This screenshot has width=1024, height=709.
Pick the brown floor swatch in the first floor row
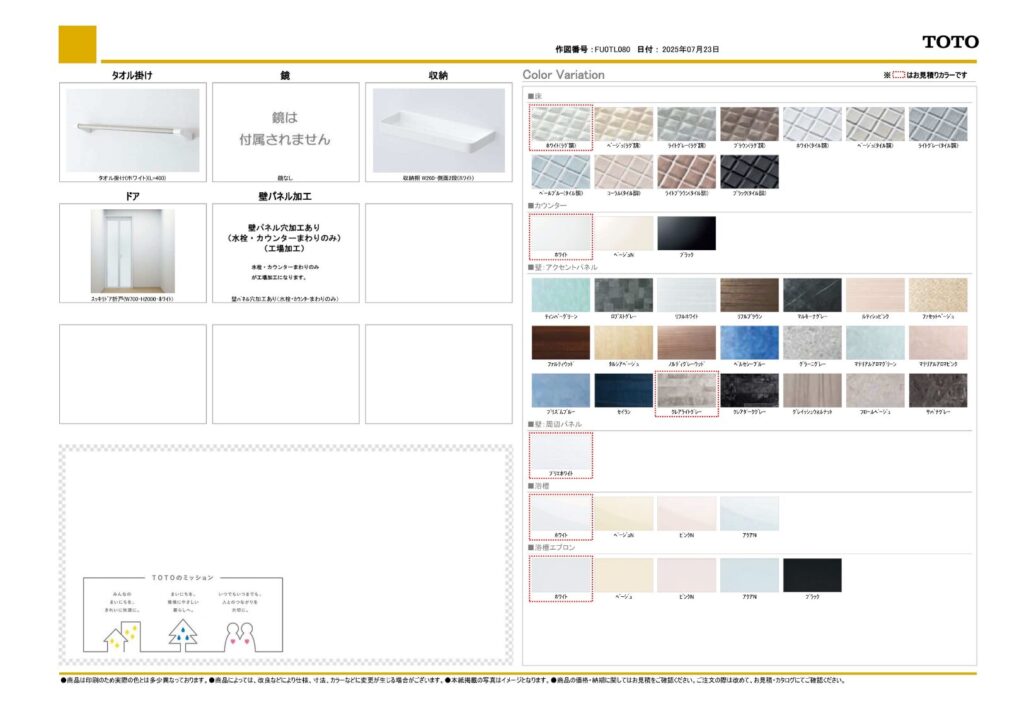(x=749, y=124)
